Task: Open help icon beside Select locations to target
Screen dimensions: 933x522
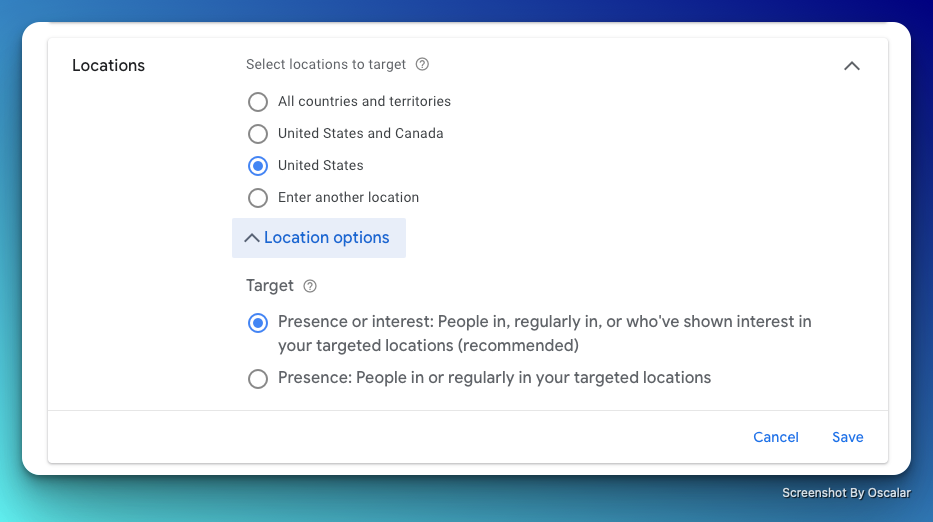Action: tap(422, 64)
